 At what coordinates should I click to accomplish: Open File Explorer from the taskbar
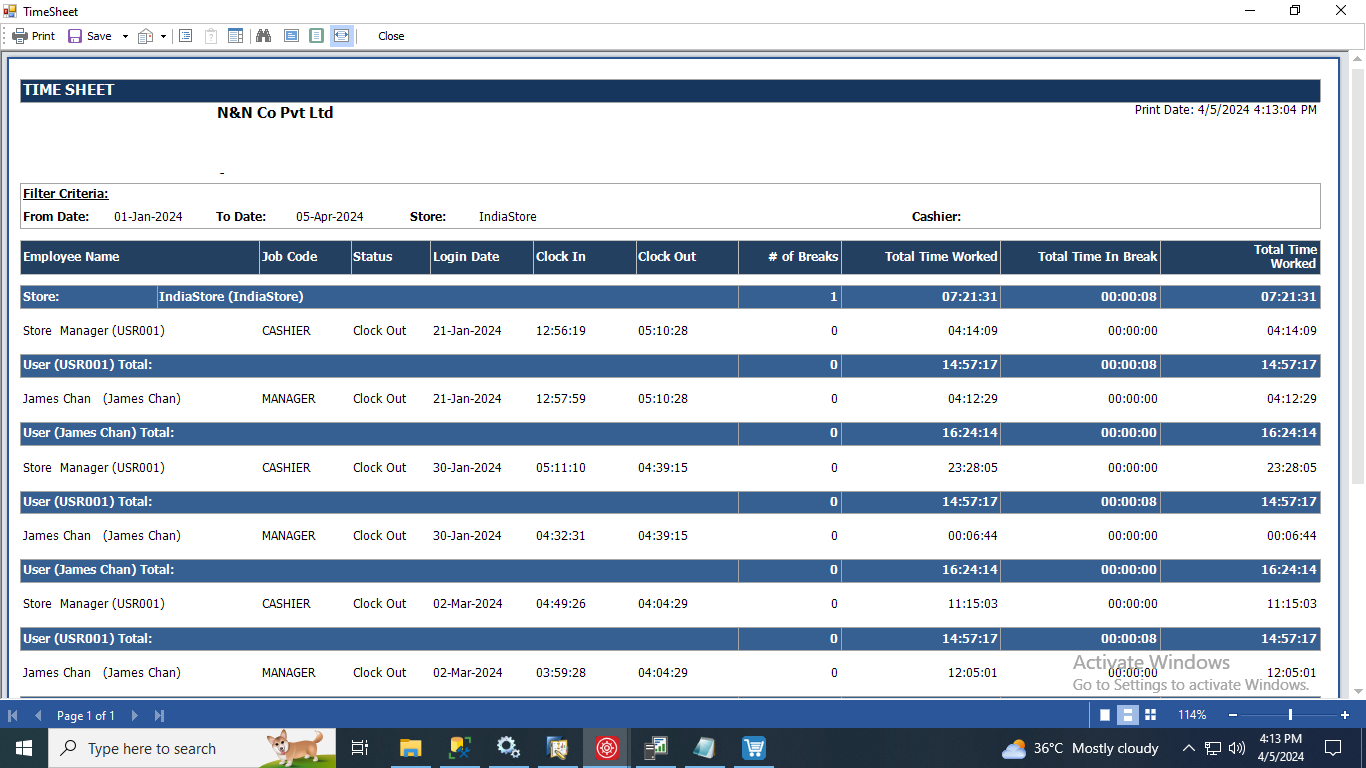[x=410, y=748]
